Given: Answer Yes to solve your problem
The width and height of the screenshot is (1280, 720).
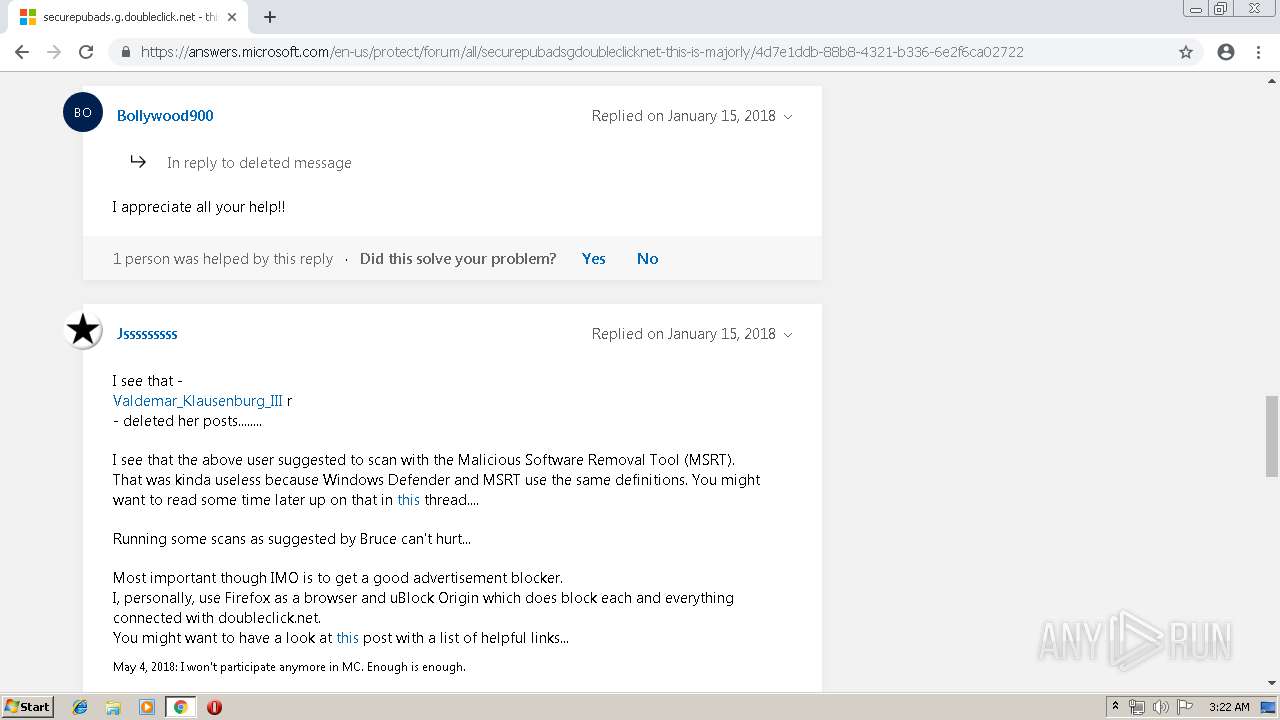Looking at the screenshot, I should click(593, 258).
